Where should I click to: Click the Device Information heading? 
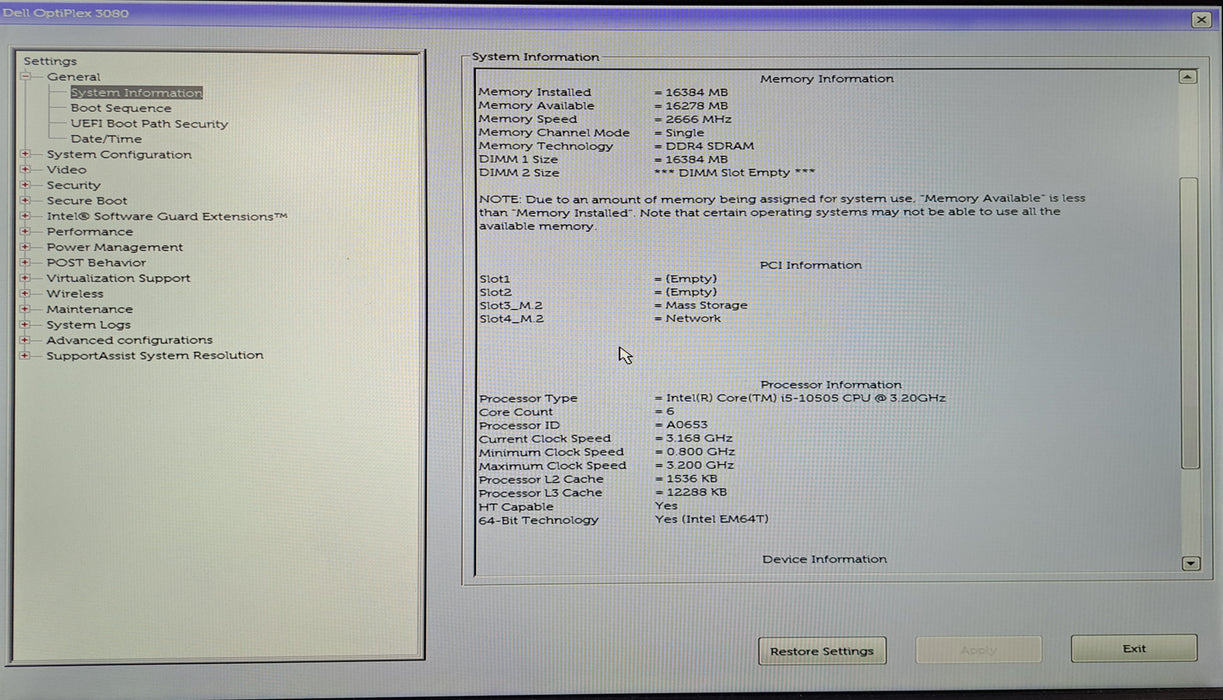(825, 559)
